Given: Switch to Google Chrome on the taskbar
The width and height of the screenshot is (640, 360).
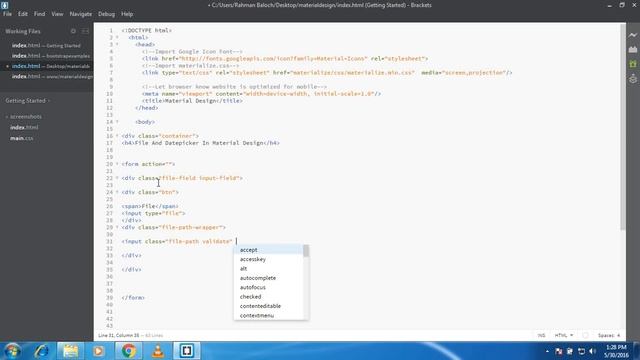Looking at the screenshot, I should [128, 351].
